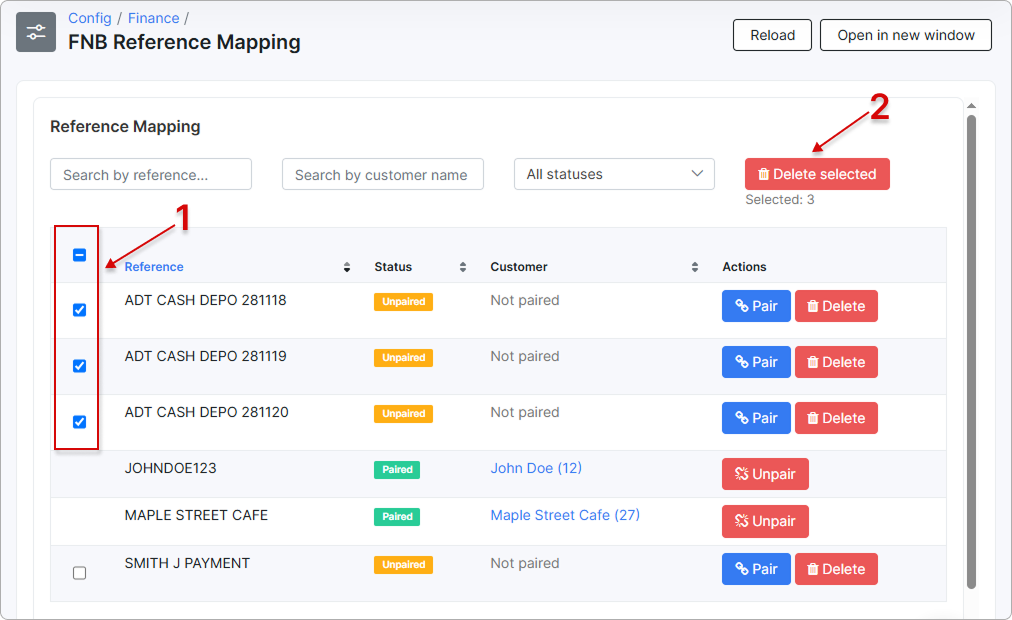Delete the ADT CASH DEPO 281120 reference
This screenshot has height=620, width=1012.
(x=836, y=418)
